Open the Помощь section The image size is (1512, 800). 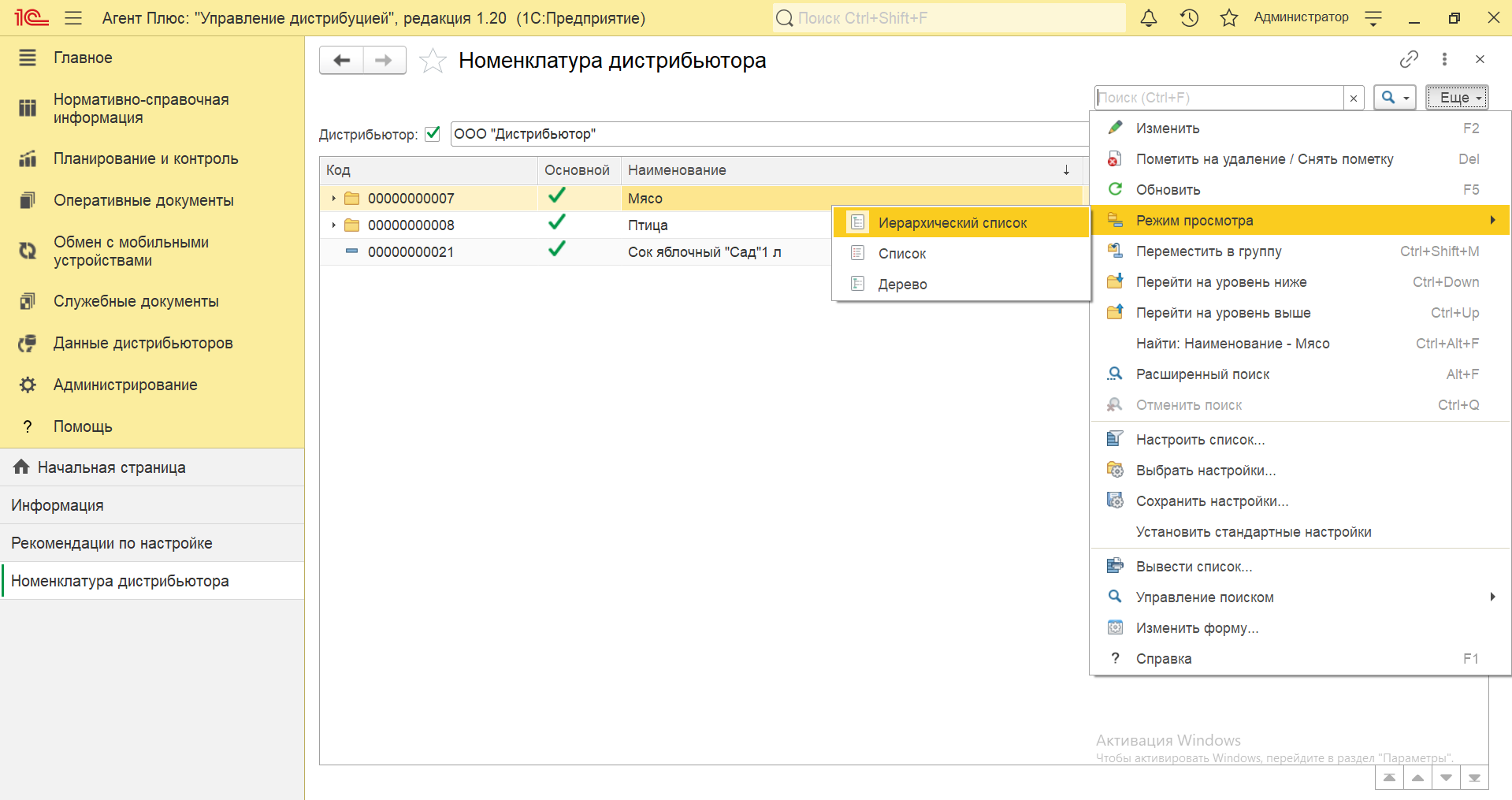(152, 426)
